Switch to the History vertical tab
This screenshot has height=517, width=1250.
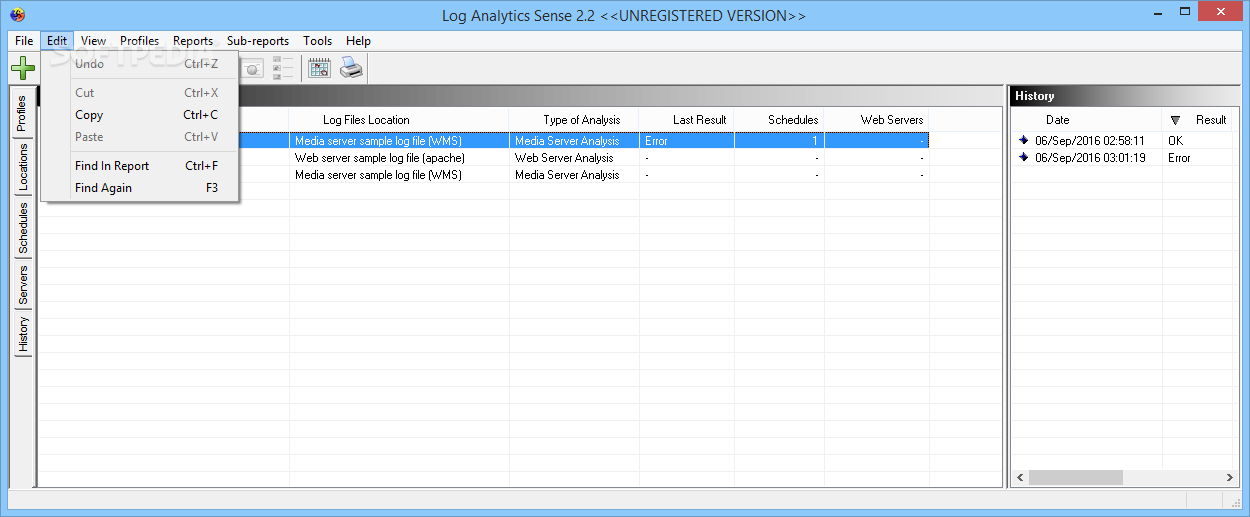click(23, 334)
